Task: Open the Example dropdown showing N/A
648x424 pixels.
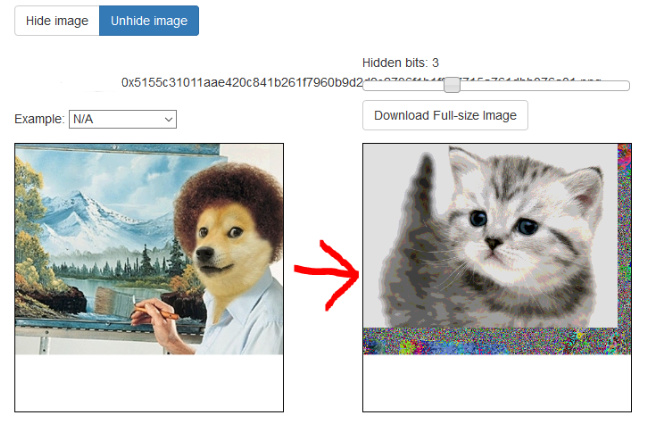Action: coord(123,119)
